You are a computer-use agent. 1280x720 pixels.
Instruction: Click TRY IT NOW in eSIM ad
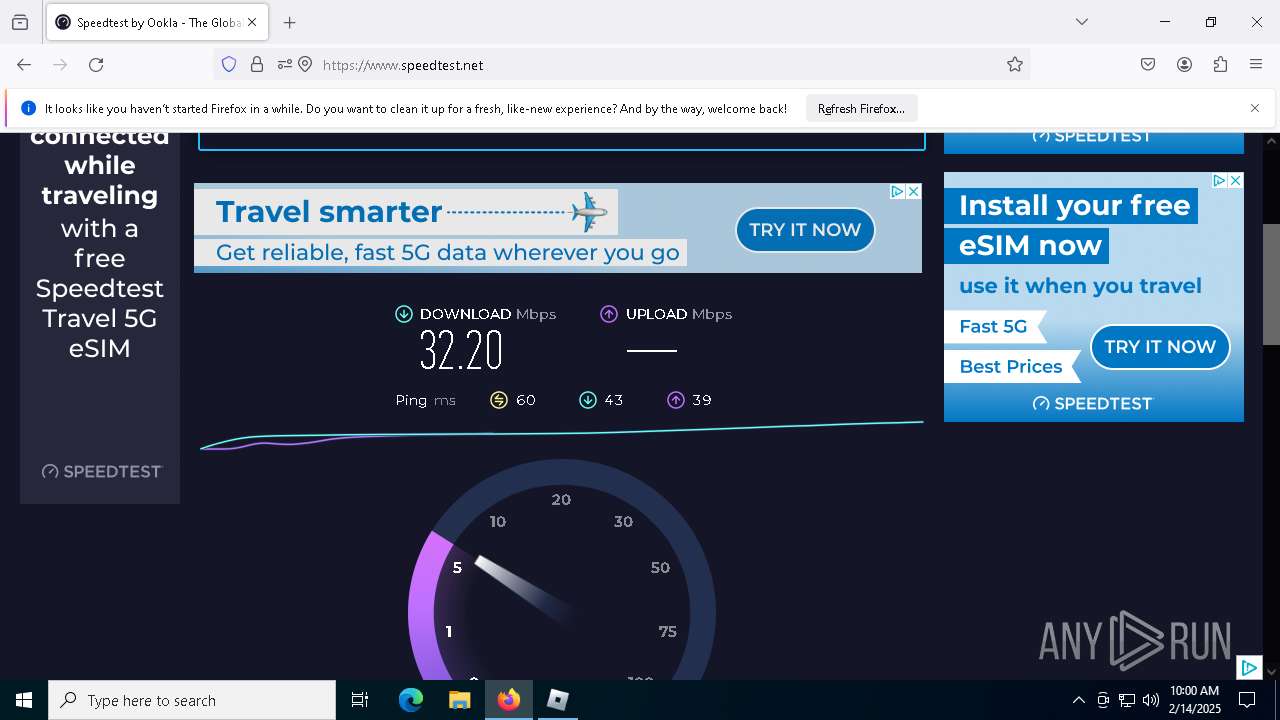pos(1160,347)
